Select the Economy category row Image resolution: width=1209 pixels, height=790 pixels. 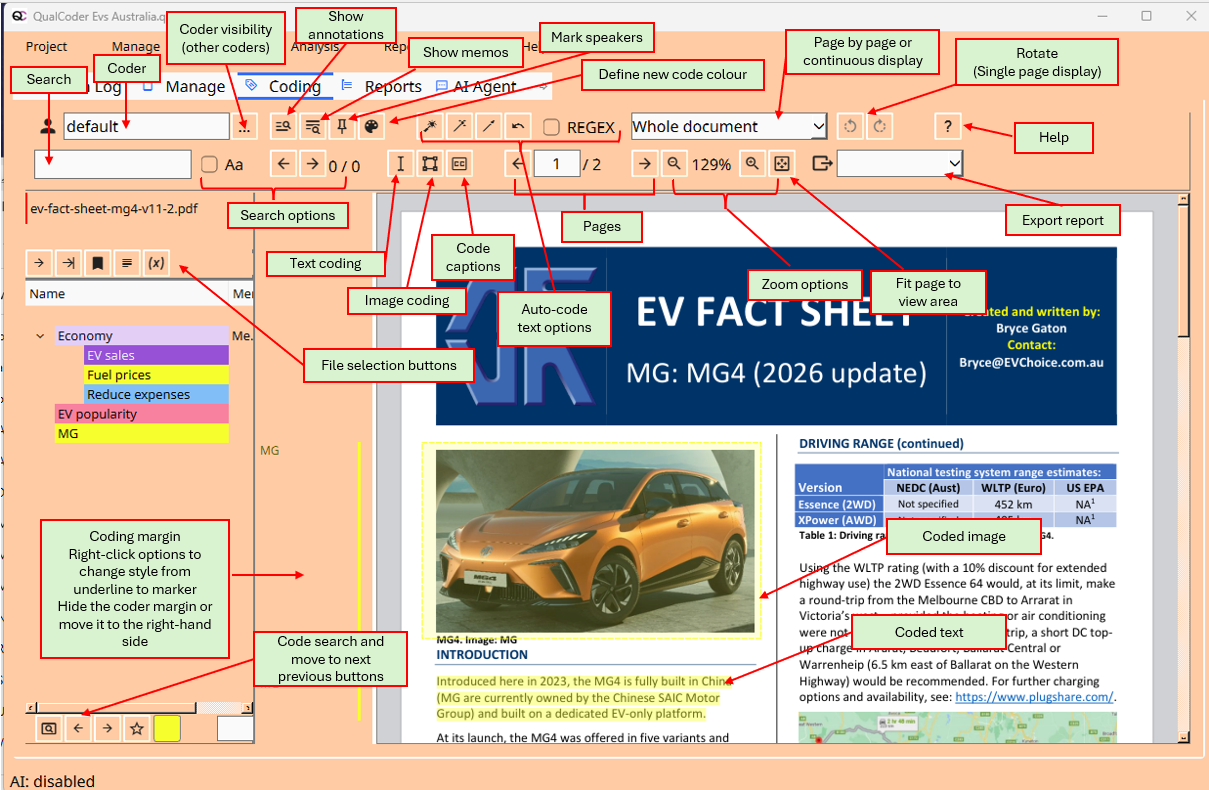[142, 336]
